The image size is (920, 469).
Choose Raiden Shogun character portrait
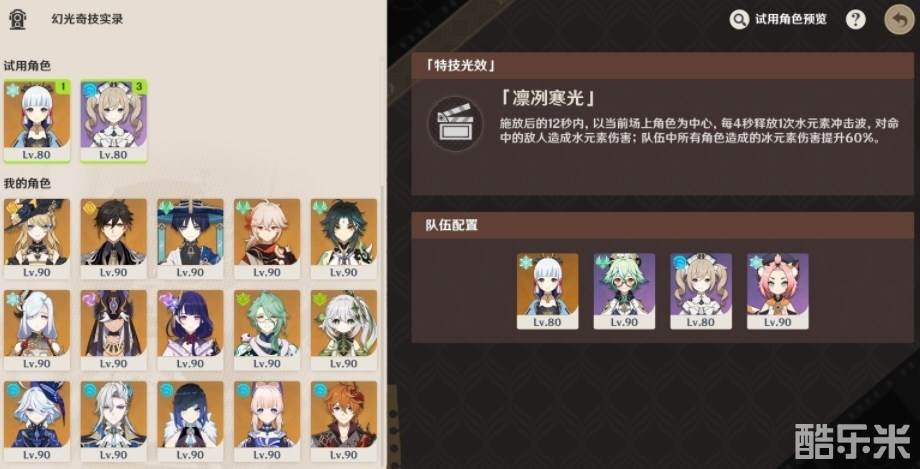click(190, 330)
